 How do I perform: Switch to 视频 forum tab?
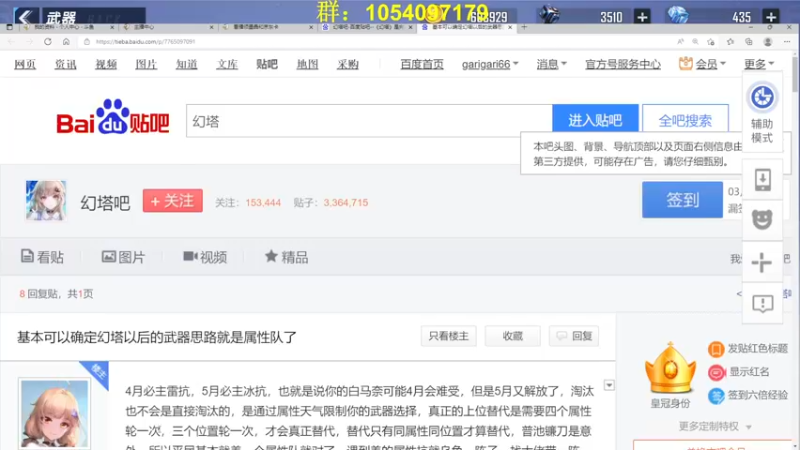pyautogui.click(x=205, y=257)
